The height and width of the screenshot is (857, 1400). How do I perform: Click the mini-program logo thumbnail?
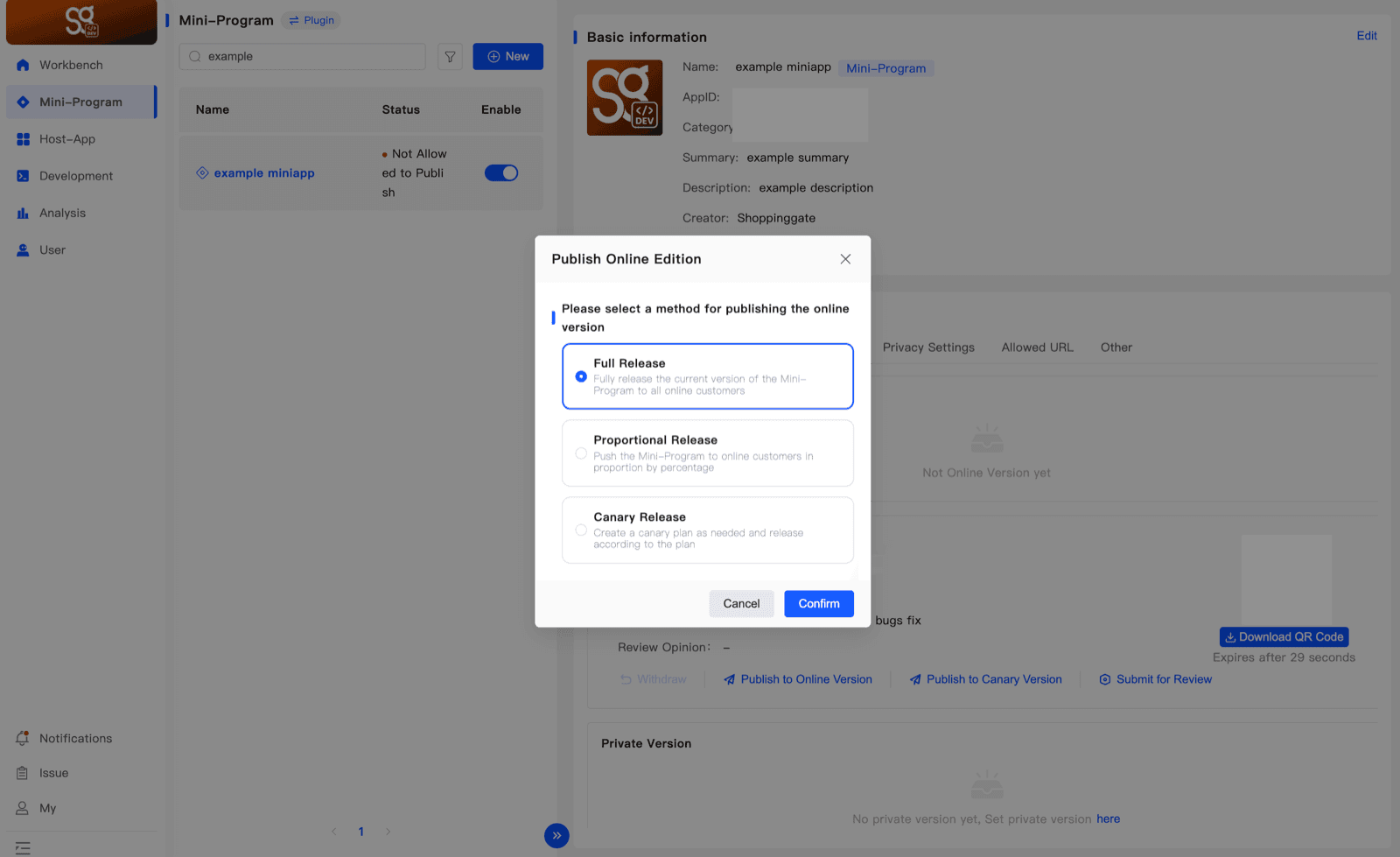(x=625, y=97)
